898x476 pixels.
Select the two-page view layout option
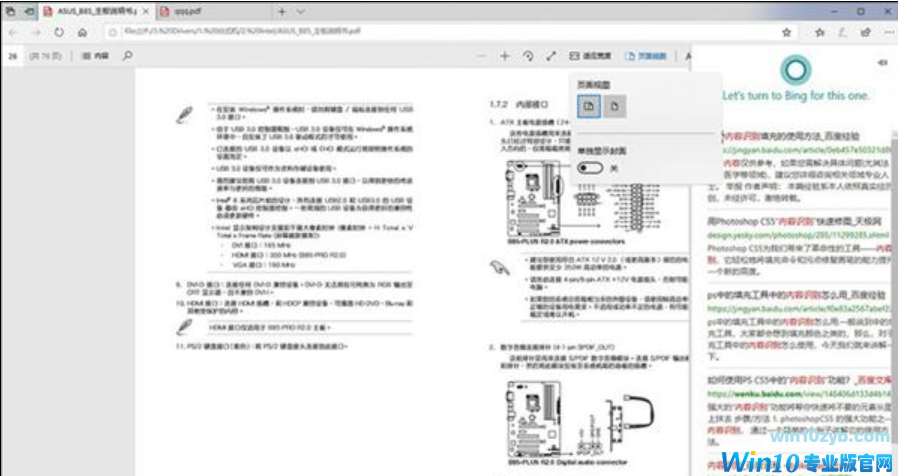click(589, 107)
